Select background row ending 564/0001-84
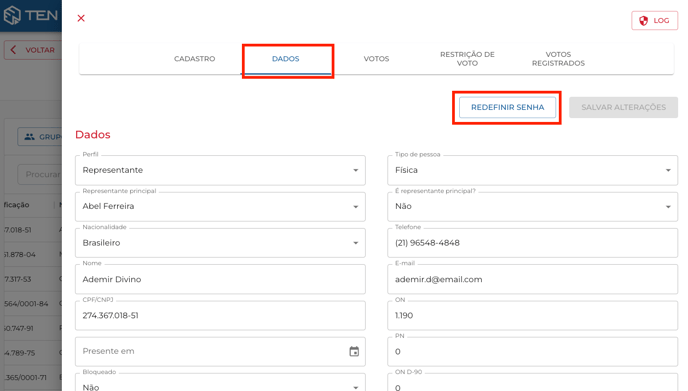Viewport: 688px width, 391px height. (33, 304)
